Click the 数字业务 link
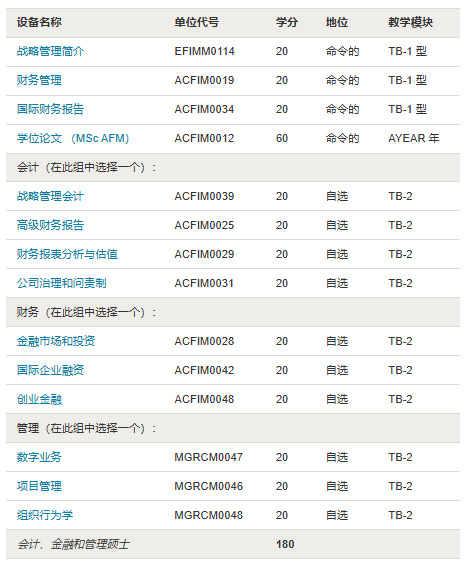The height and width of the screenshot is (566, 470). [39, 457]
